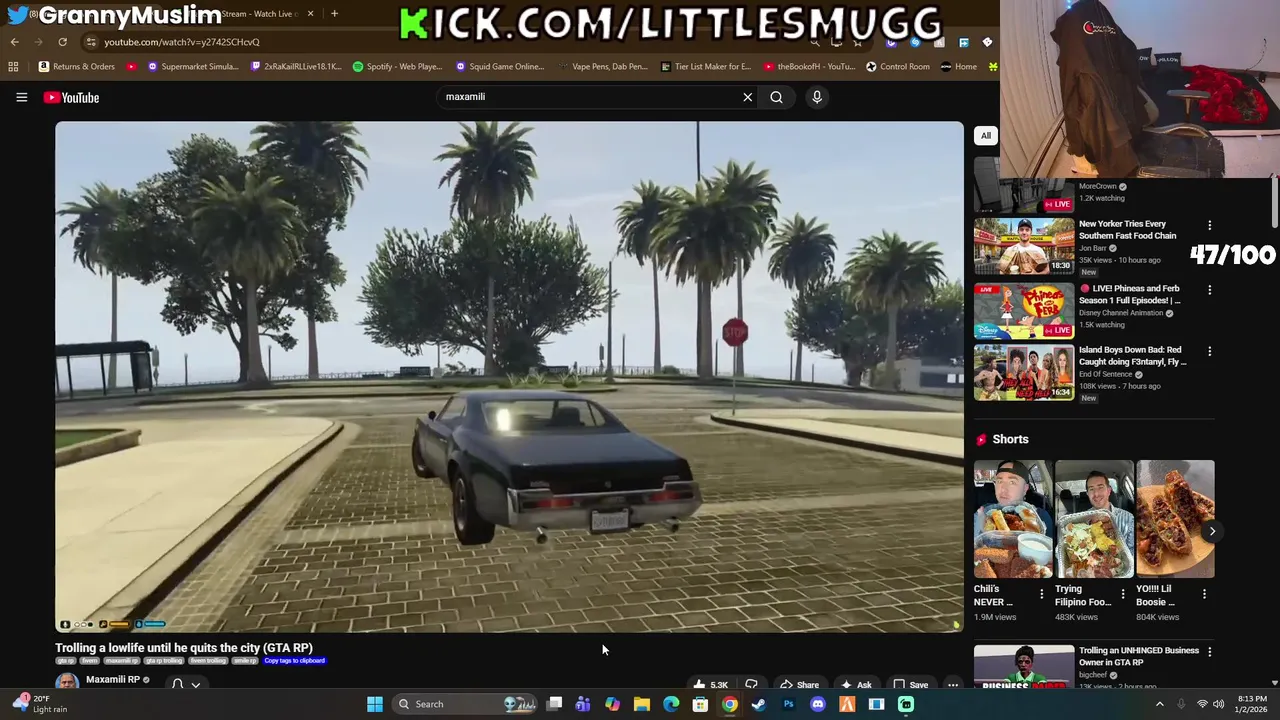Screen dimensions: 1280x720
Task: Launch Steam from the taskbar
Action: pyautogui.click(x=759, y=704)
